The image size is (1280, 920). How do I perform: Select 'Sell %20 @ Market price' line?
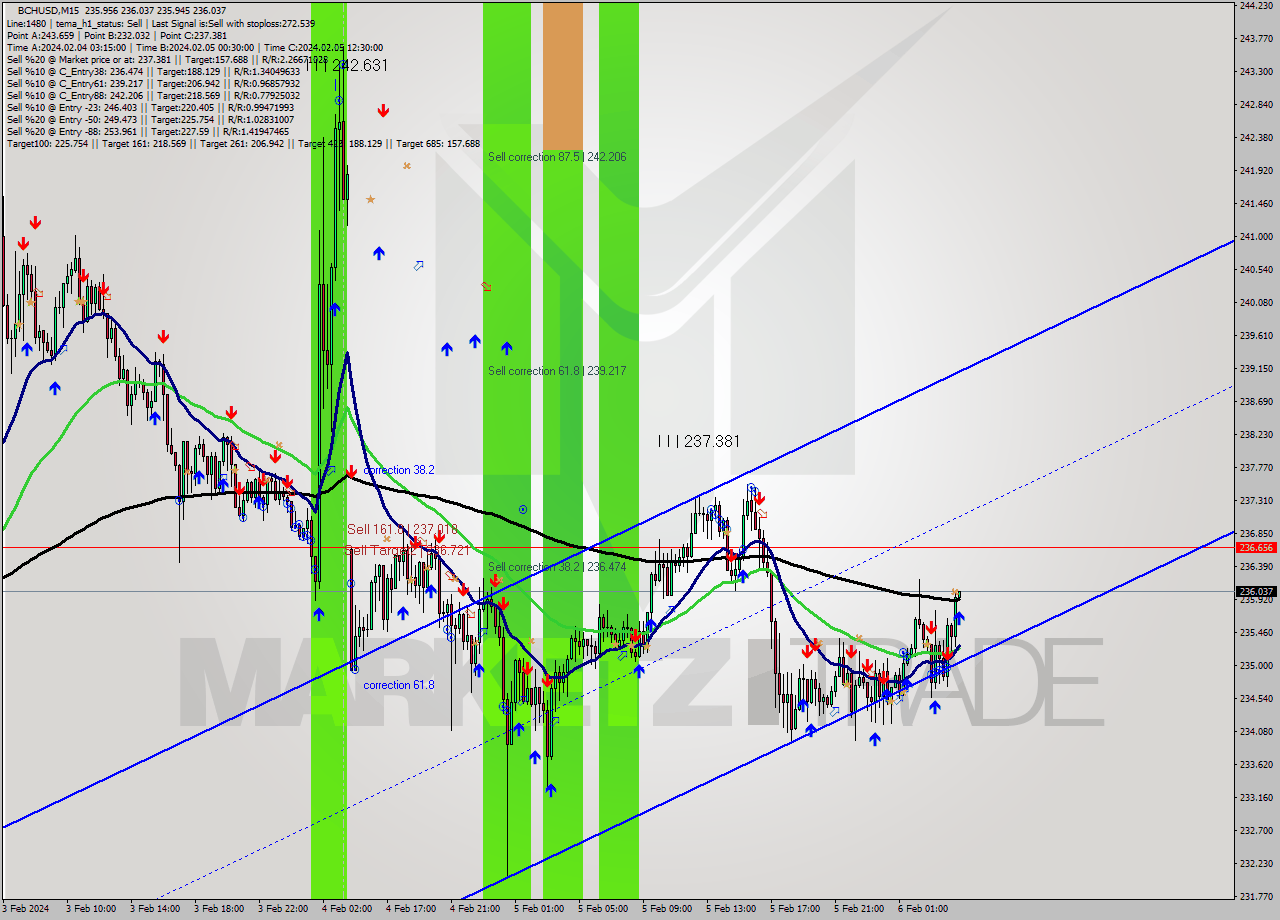167,59
